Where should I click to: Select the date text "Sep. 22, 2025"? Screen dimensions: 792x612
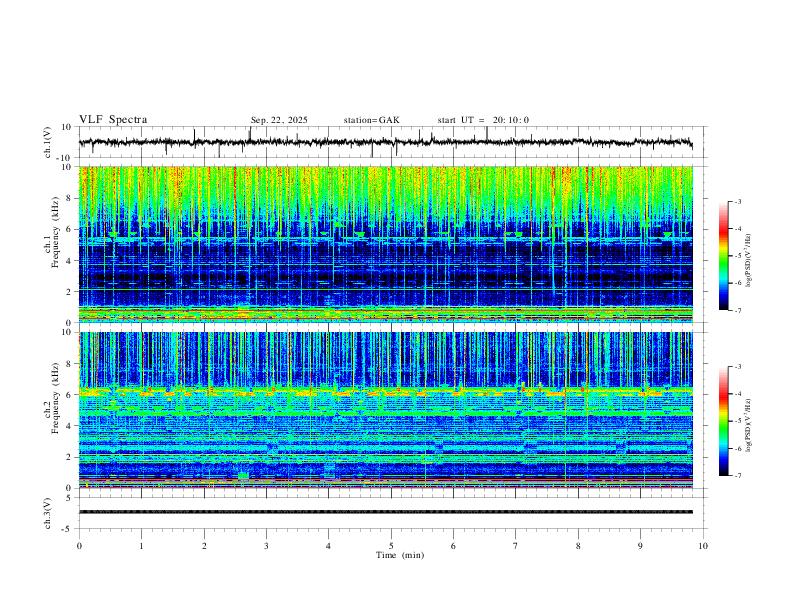pos(279,120)
